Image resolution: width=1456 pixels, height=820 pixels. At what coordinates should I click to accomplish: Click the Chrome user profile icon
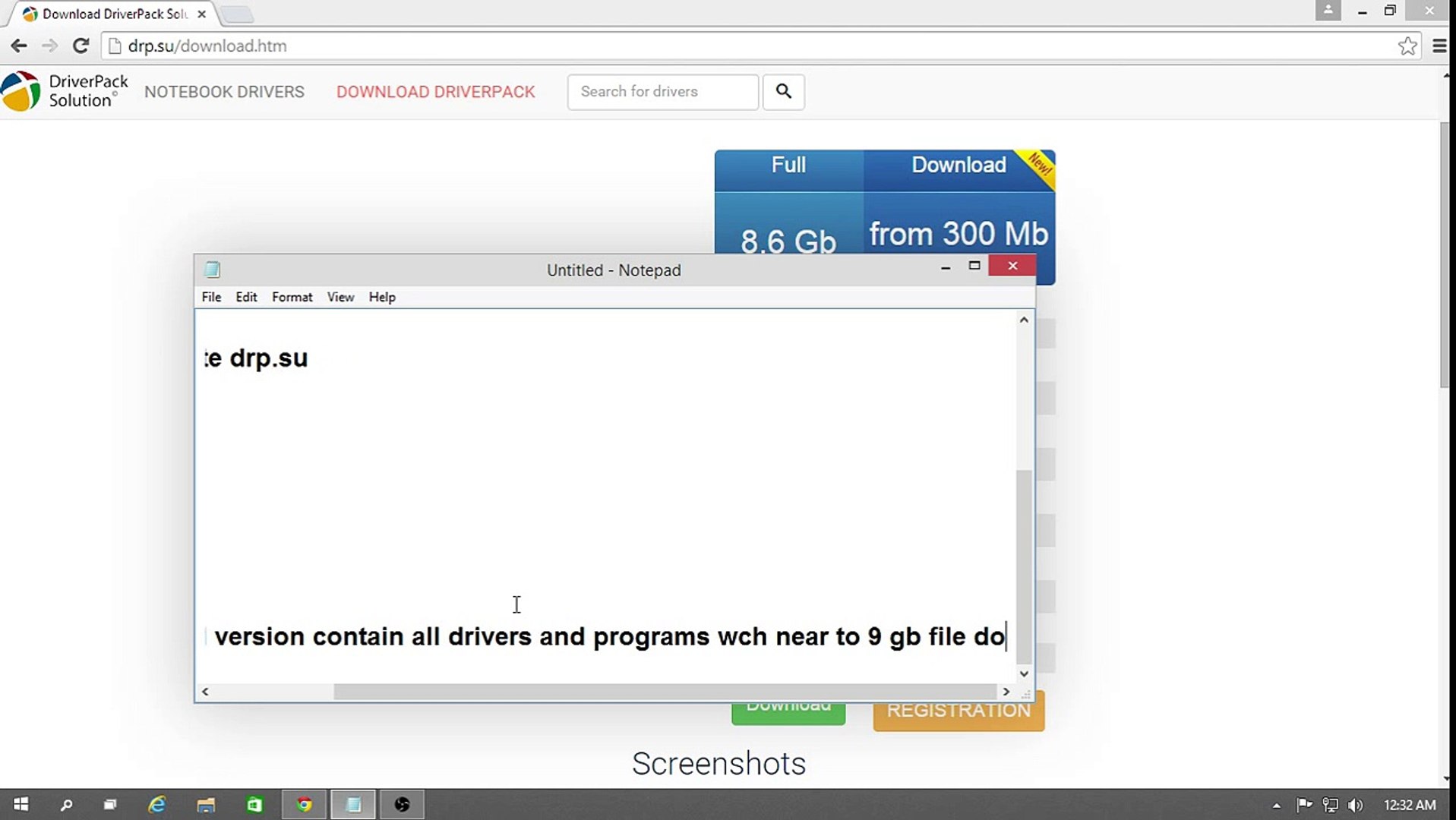(1328, 11)
